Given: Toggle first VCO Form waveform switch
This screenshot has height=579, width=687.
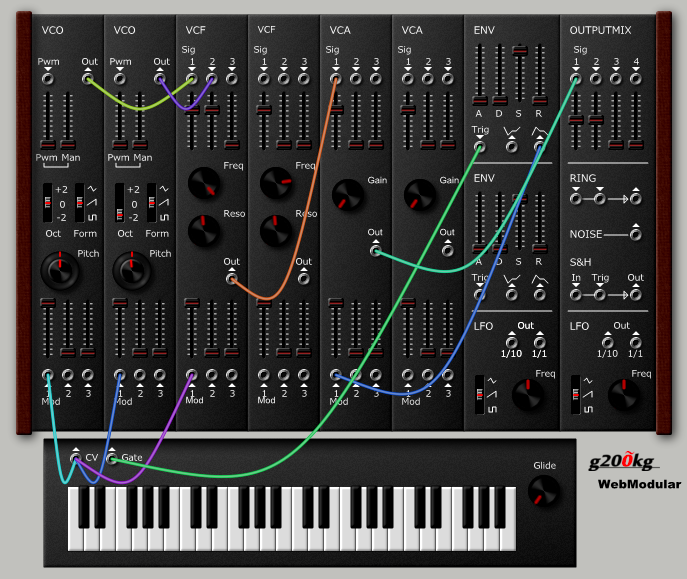Looking at the screenshot, I should tap(80, 203).
